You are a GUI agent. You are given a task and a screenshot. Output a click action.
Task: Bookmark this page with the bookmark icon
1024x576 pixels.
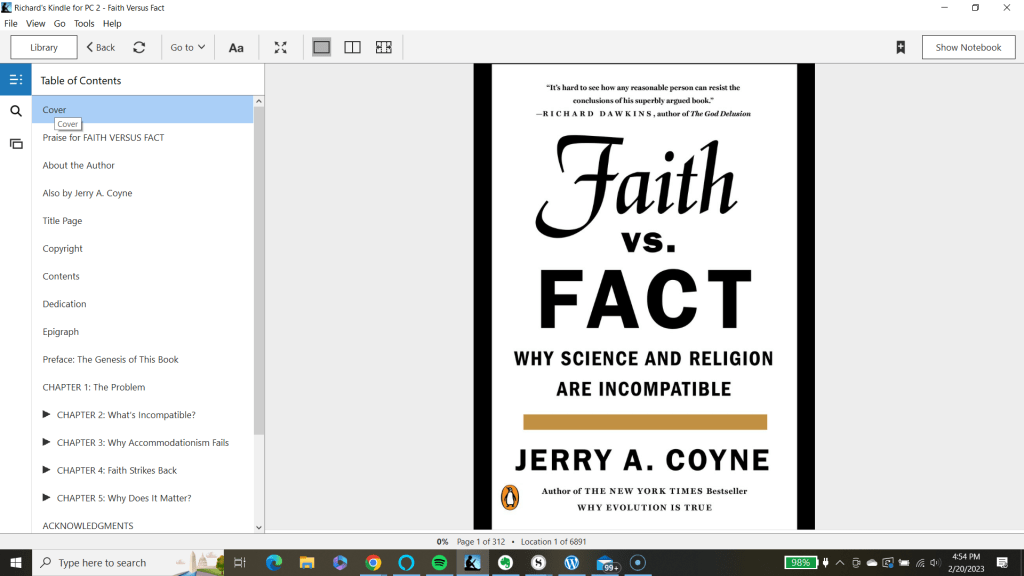[900, 47]
